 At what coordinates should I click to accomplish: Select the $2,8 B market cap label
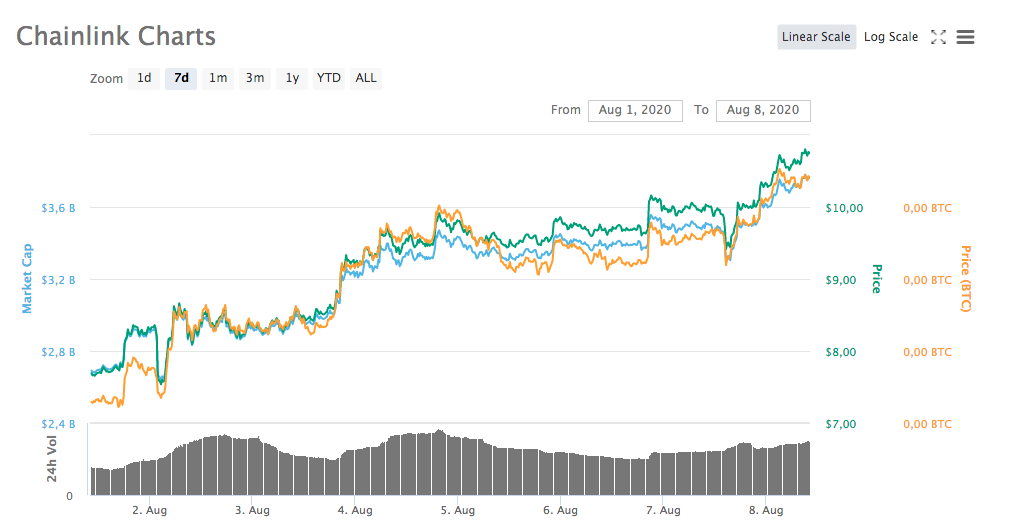[58, 352]
